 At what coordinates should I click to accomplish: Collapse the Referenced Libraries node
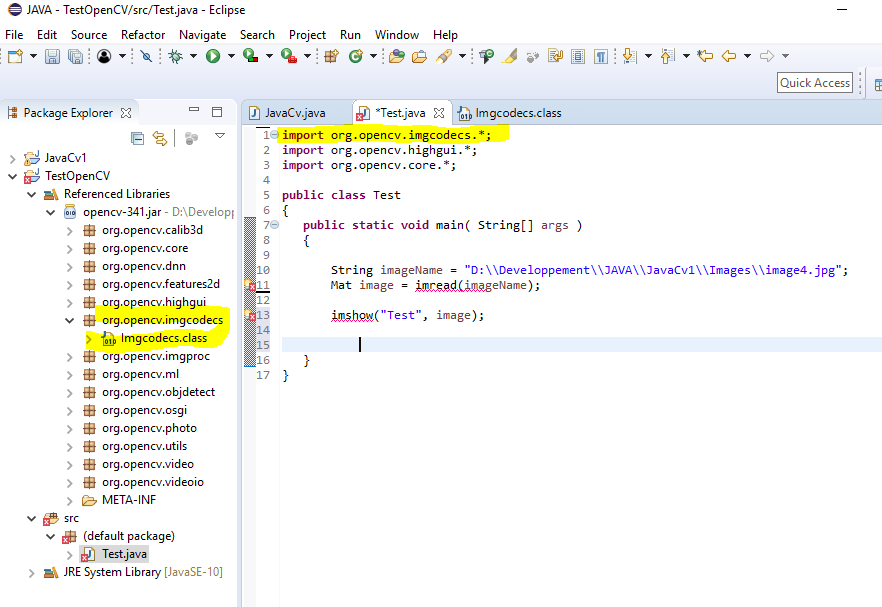[31, 193]
